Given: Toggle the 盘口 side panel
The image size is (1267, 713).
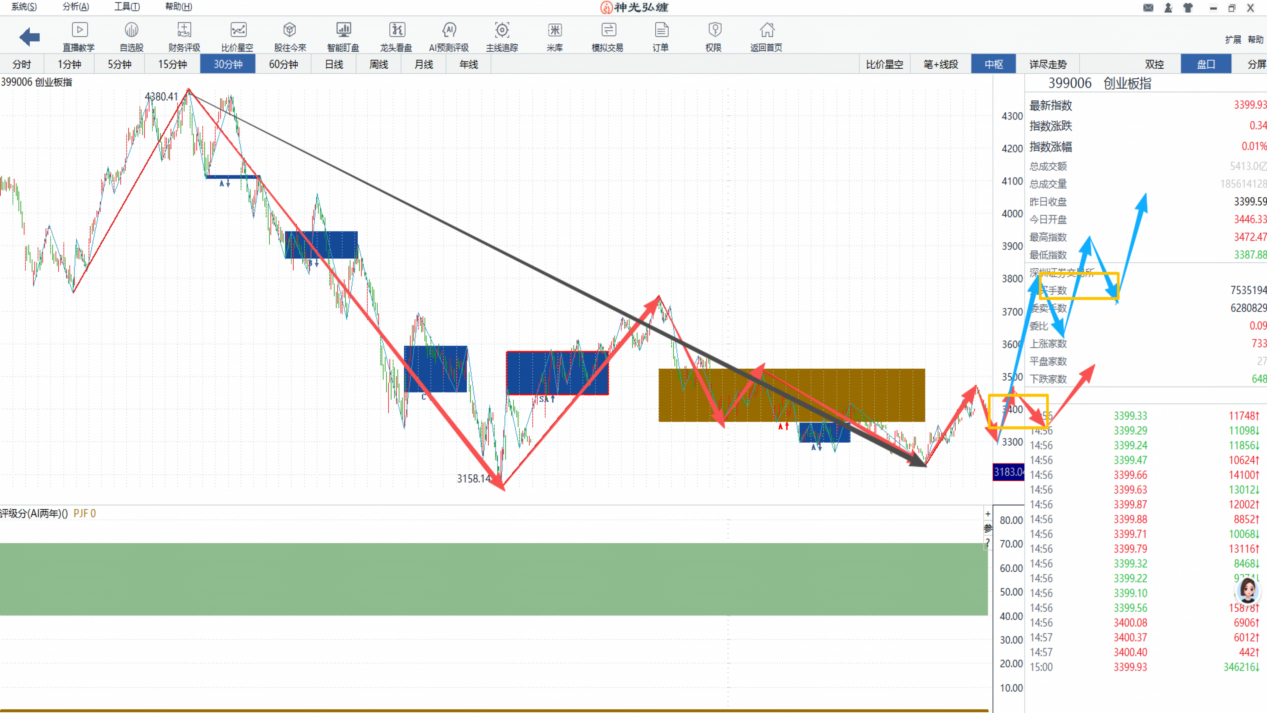Looking at the screenshot, I should pyautogui.click(x=1206, y=64).
